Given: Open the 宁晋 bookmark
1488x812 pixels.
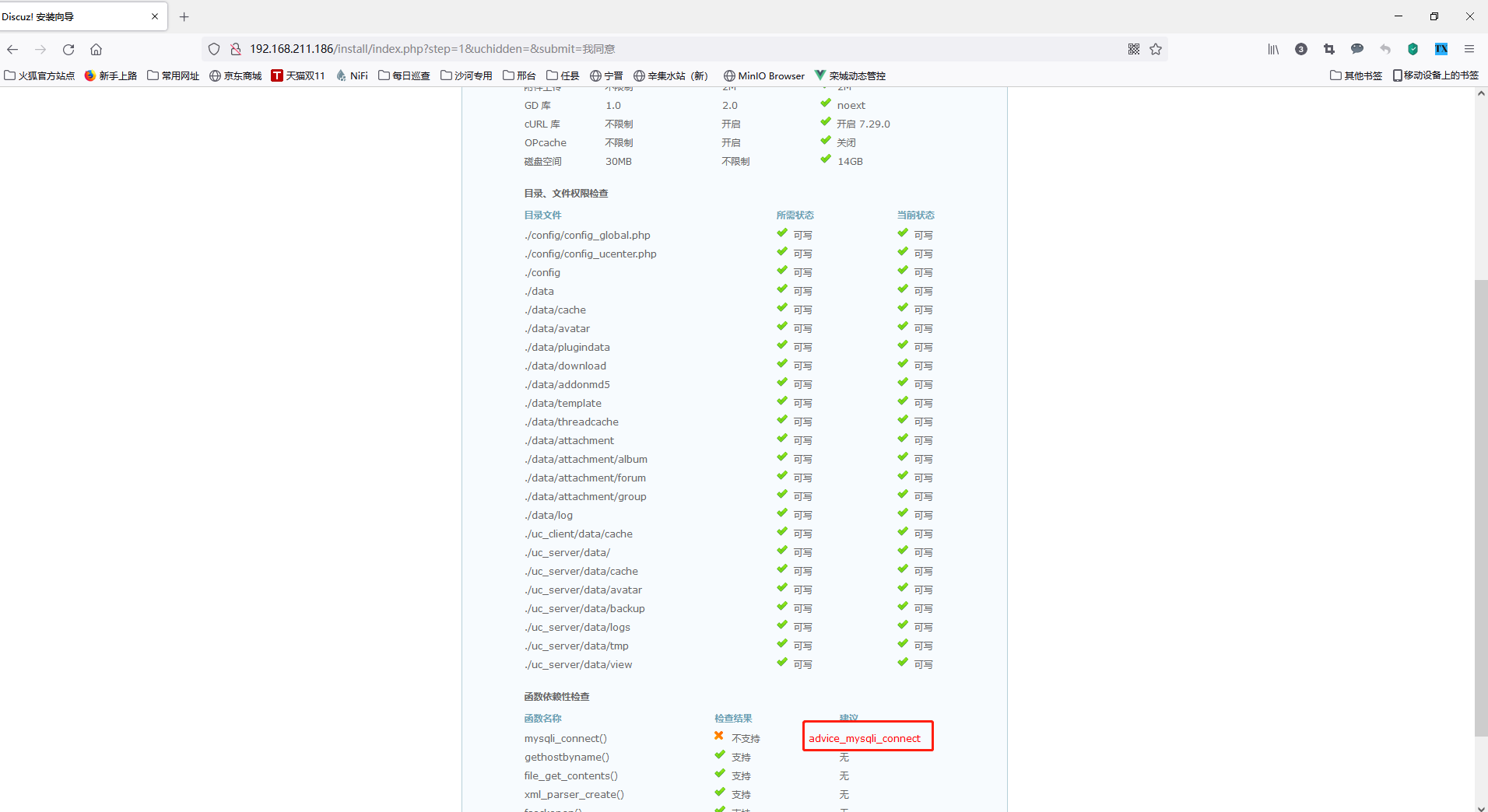Looking at the screenshot, I should [606, 75].
